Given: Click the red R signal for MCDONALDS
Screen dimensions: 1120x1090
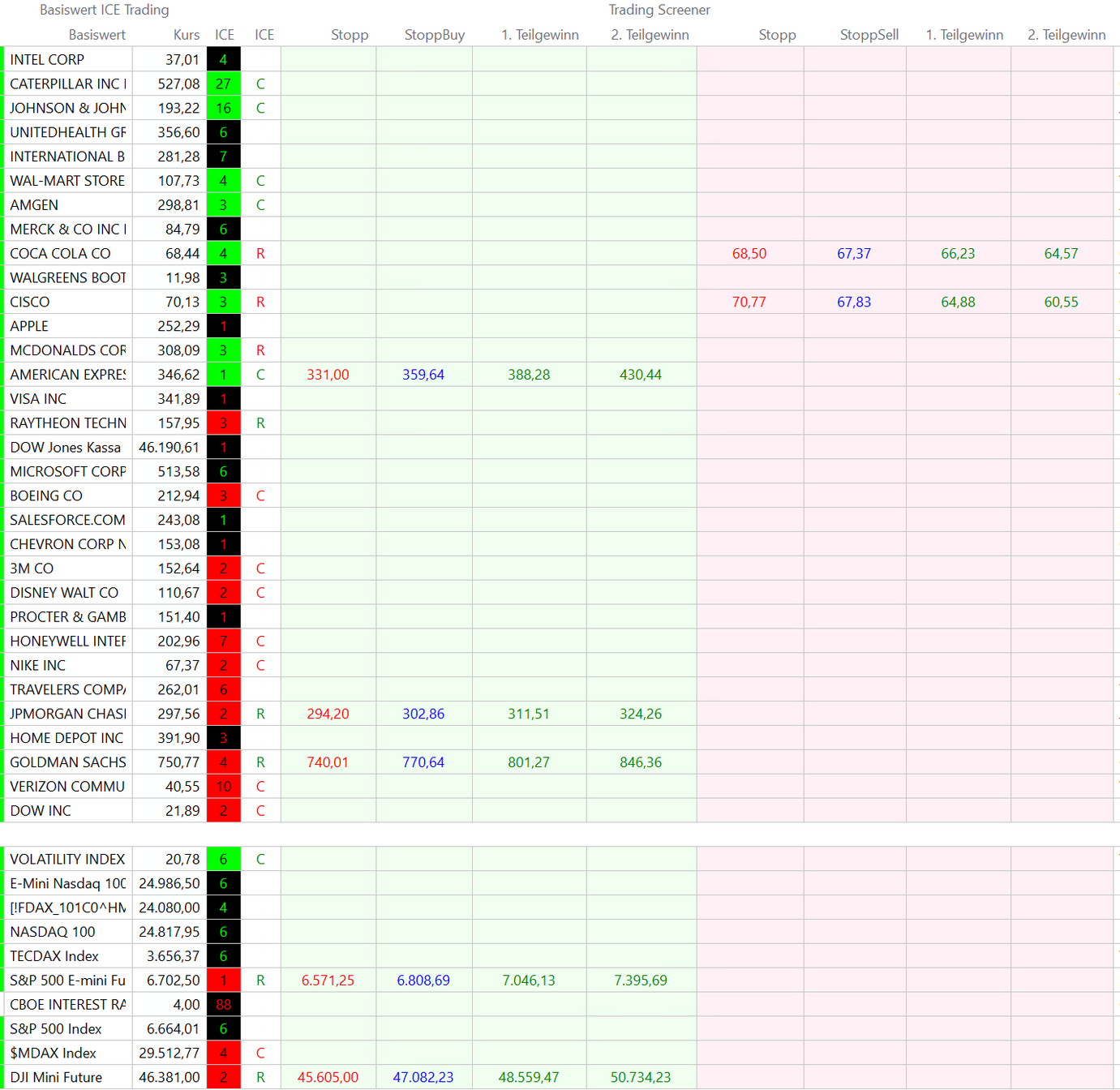Looking at the screenshot, I should click(x=260, y=350).
